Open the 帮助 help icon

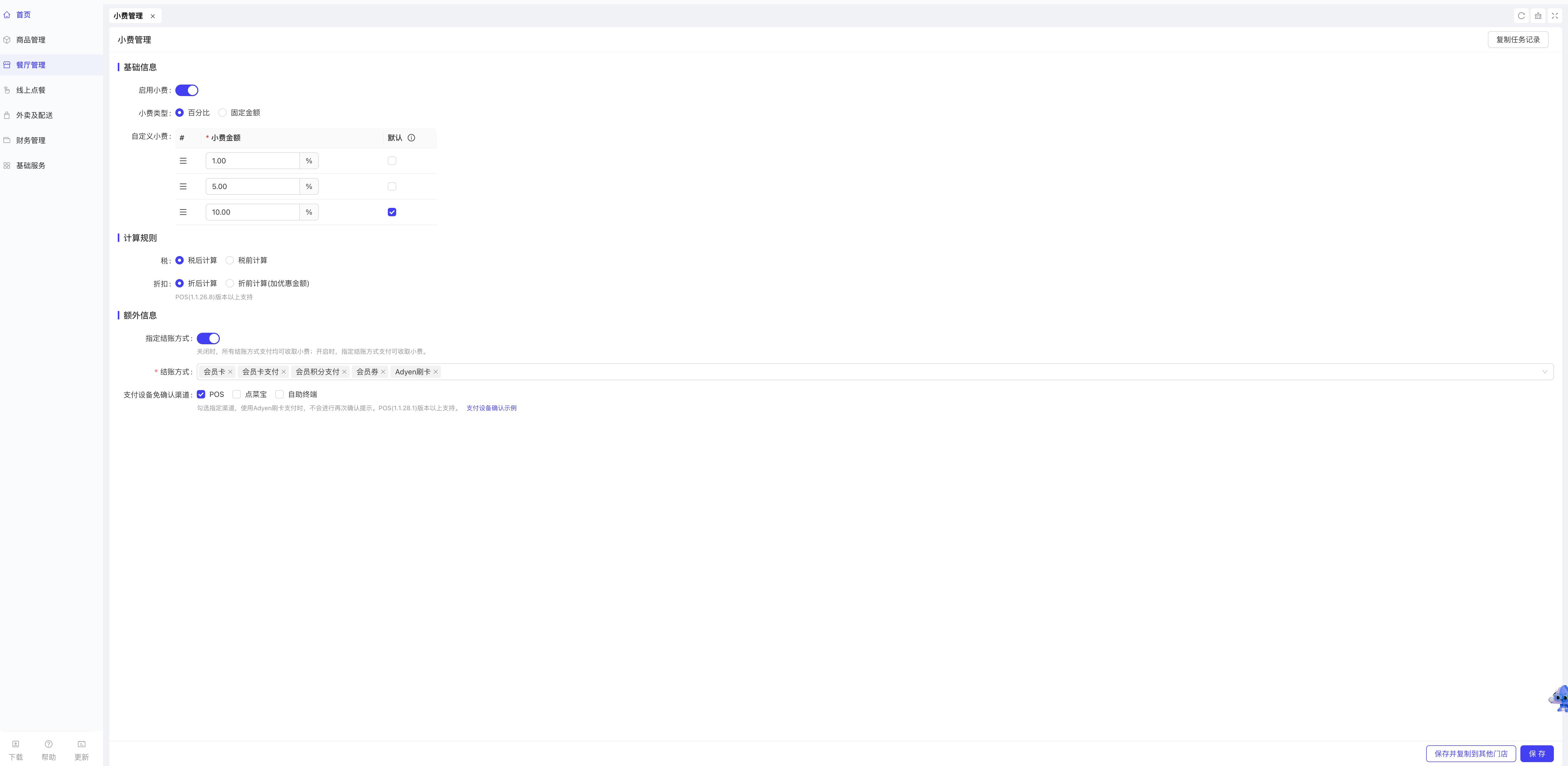point(49,744)
